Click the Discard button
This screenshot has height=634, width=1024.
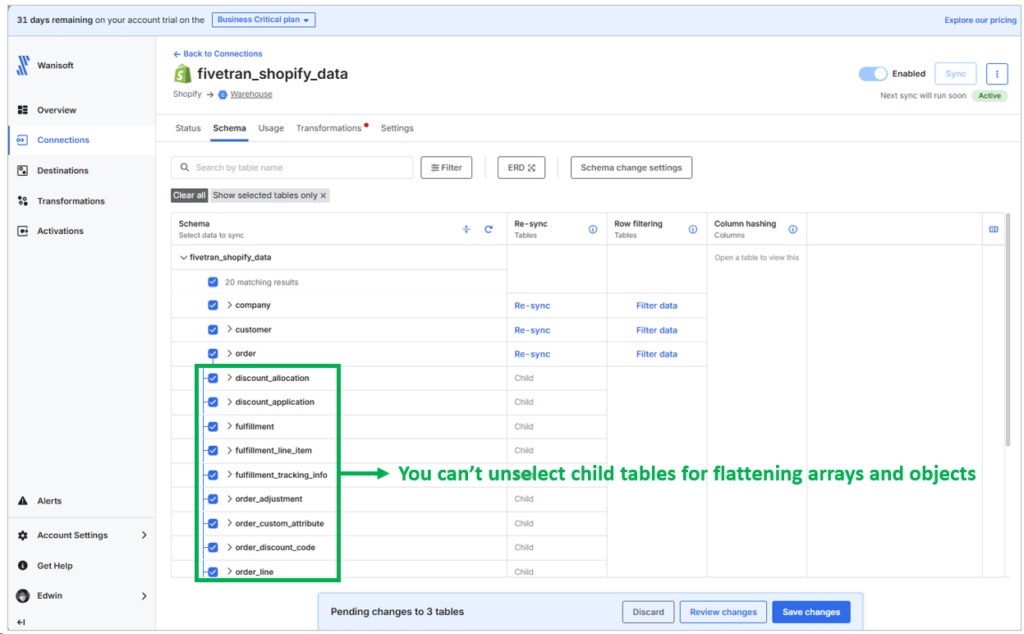(648, 612)
